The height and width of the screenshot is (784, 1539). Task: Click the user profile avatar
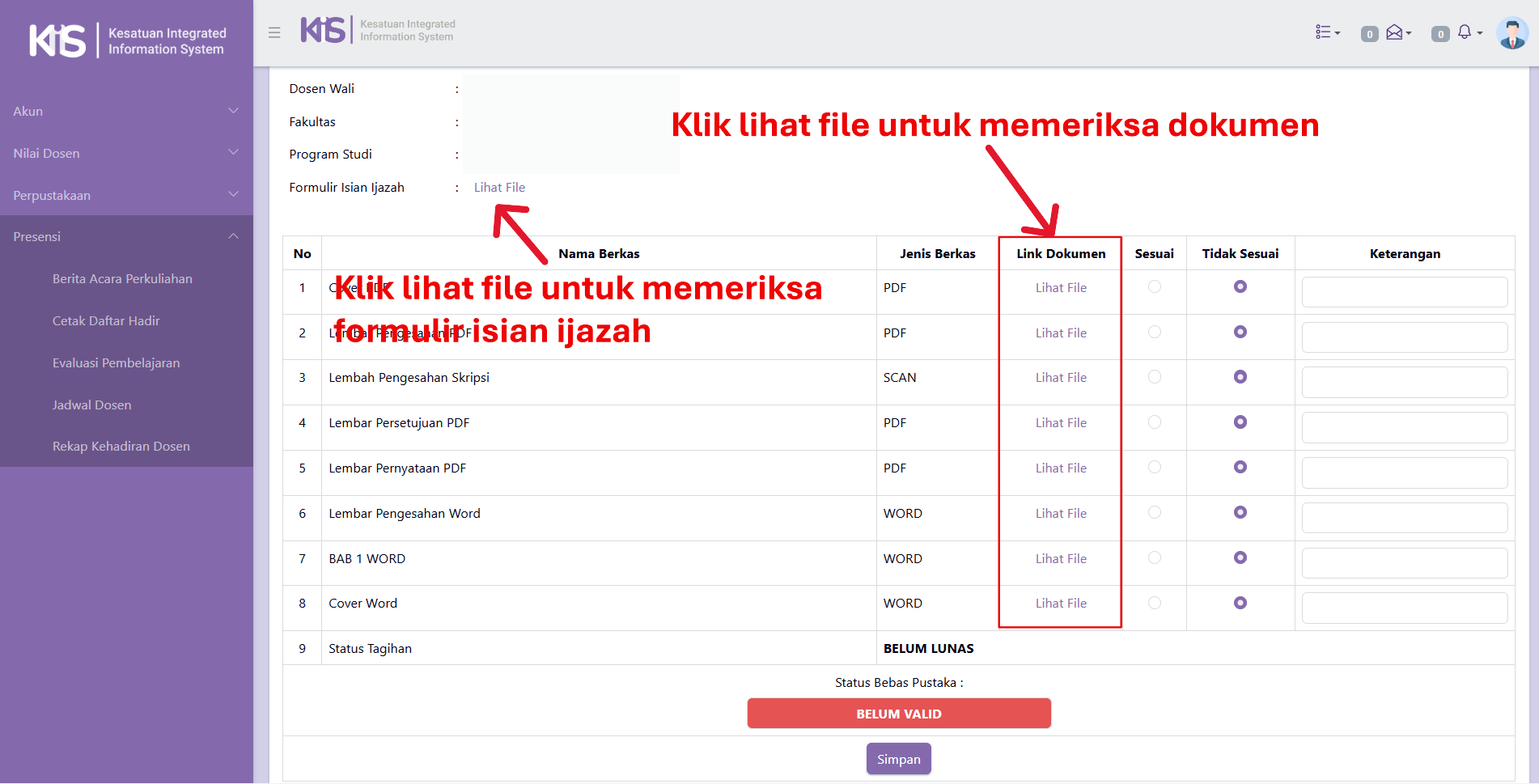click(x=1511, y=33)
